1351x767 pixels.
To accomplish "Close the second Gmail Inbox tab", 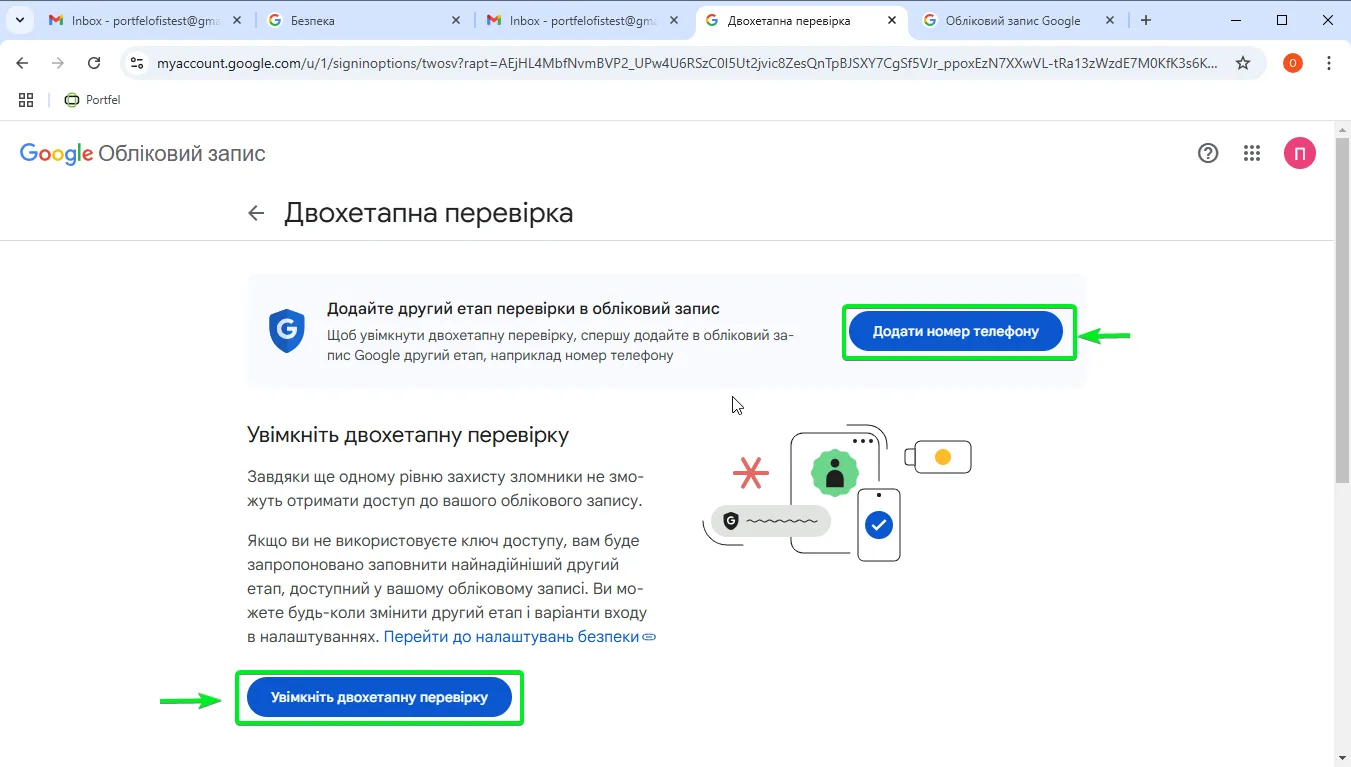I will (674, 20).
